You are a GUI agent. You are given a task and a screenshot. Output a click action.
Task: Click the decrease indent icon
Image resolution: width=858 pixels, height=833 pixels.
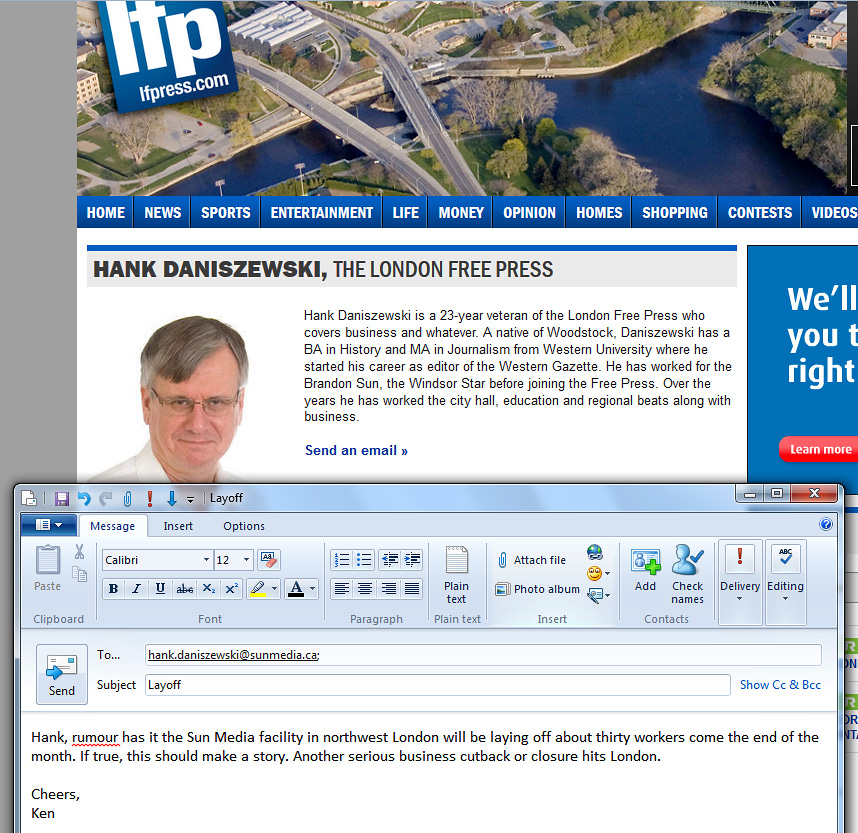point(390,559)
